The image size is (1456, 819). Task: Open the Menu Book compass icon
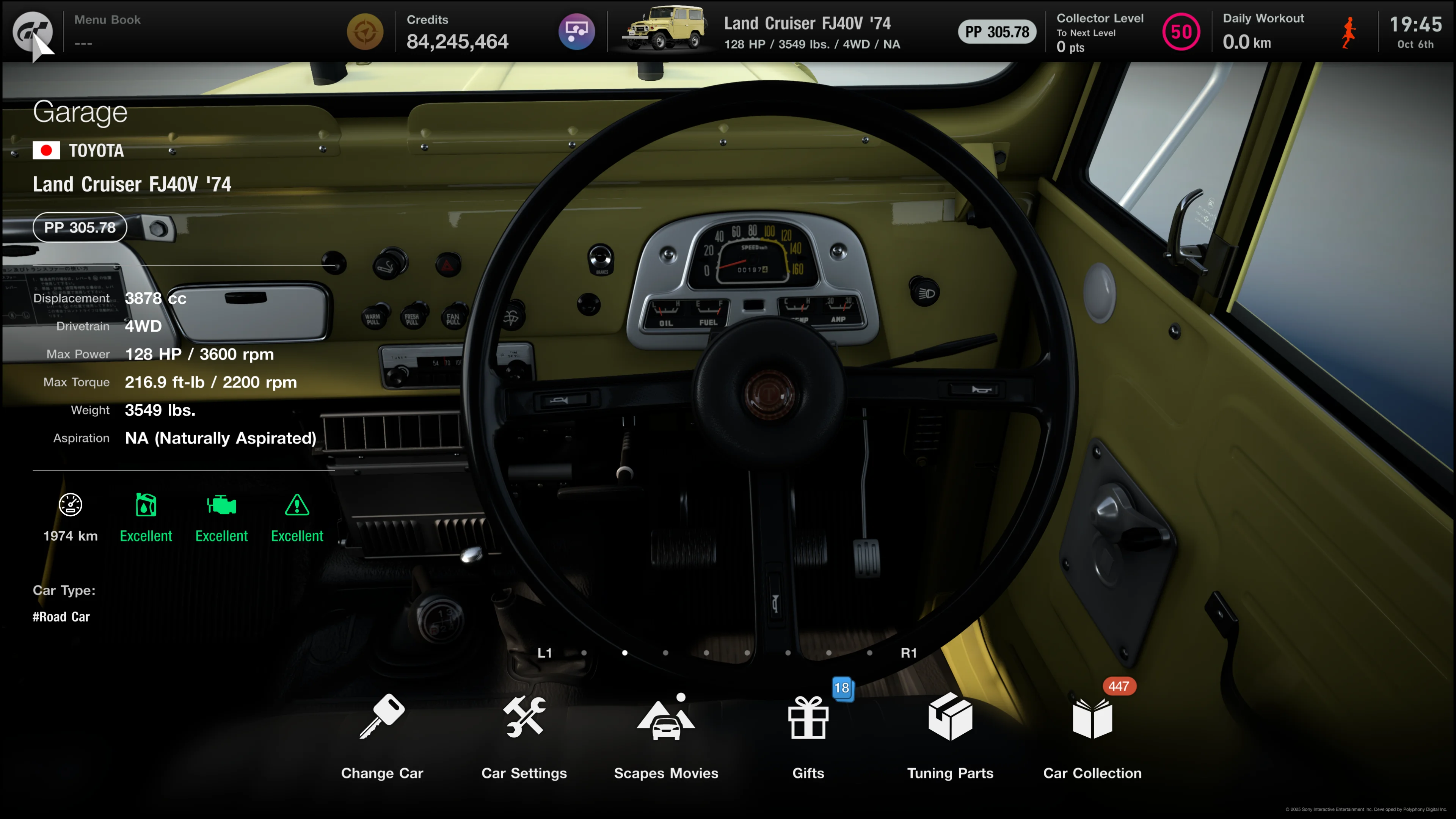(365, 31)
